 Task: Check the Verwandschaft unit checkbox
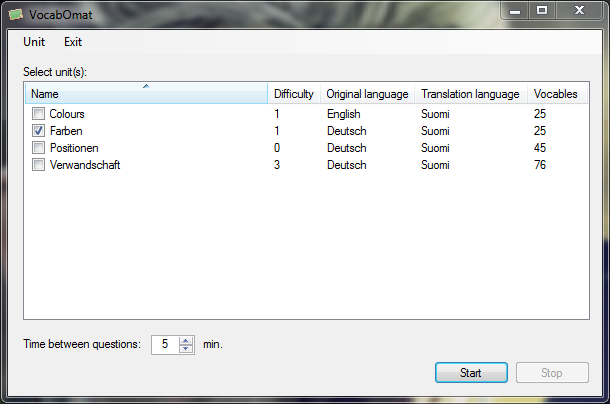point(38,165)
